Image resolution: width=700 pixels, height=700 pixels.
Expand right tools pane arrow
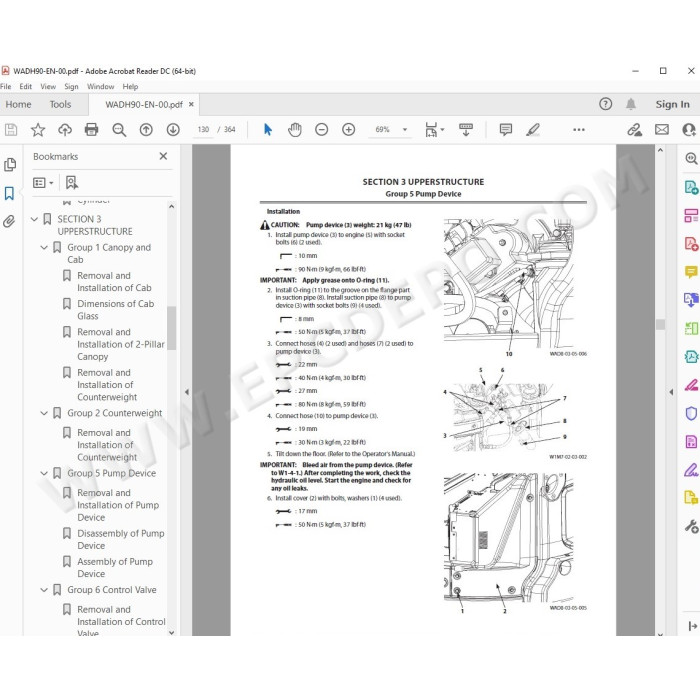coord(671,392)
